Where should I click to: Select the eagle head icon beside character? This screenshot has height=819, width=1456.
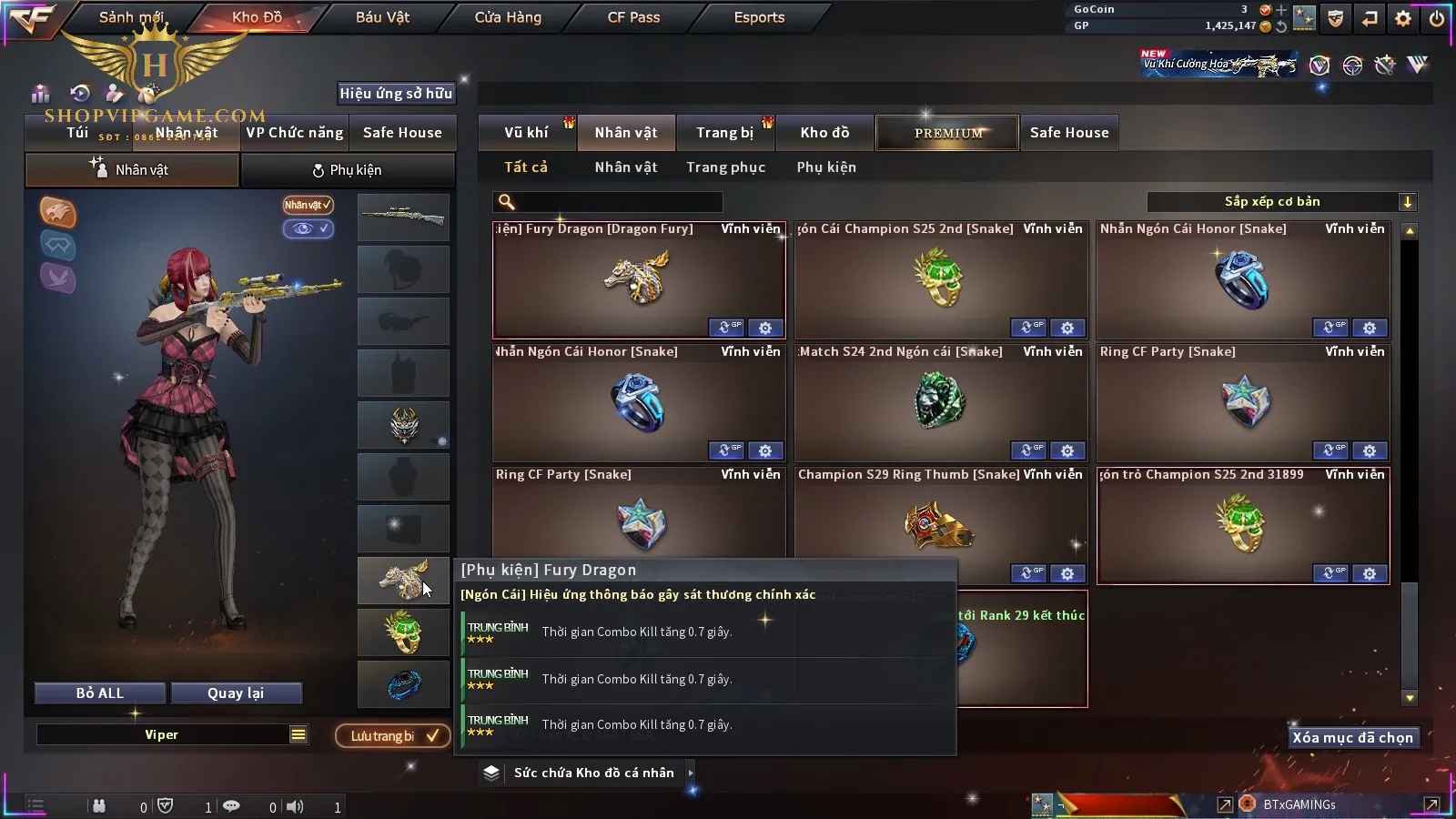coord(57,212)
